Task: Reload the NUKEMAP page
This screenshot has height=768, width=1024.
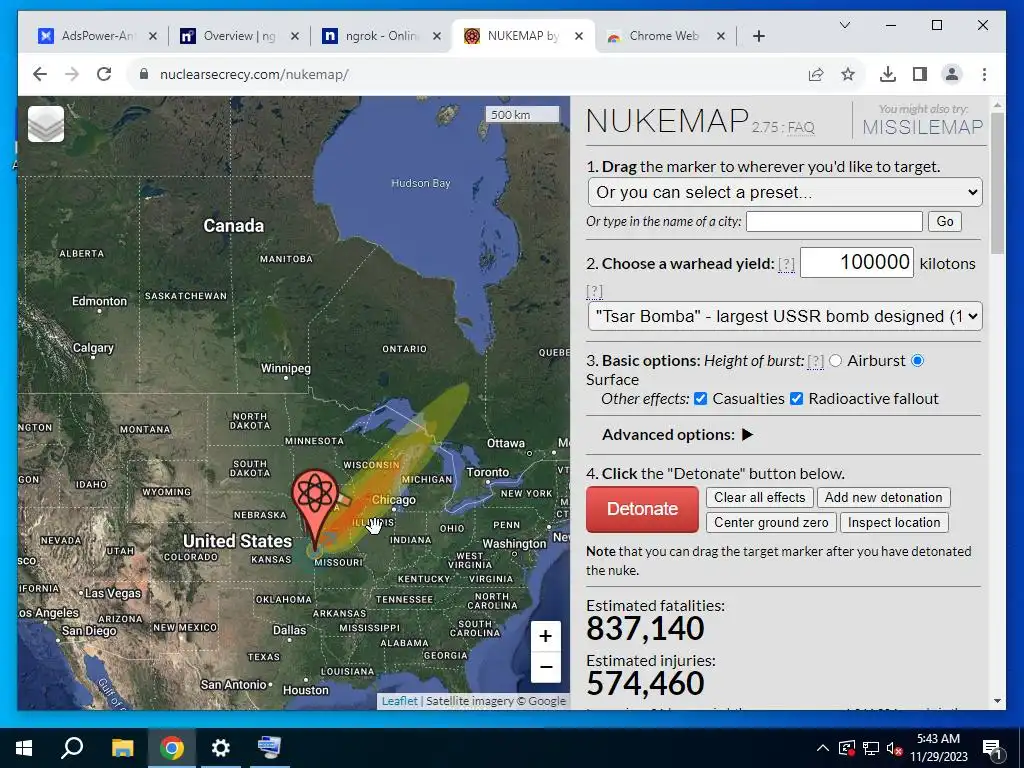Action: (x=104, y=74)
